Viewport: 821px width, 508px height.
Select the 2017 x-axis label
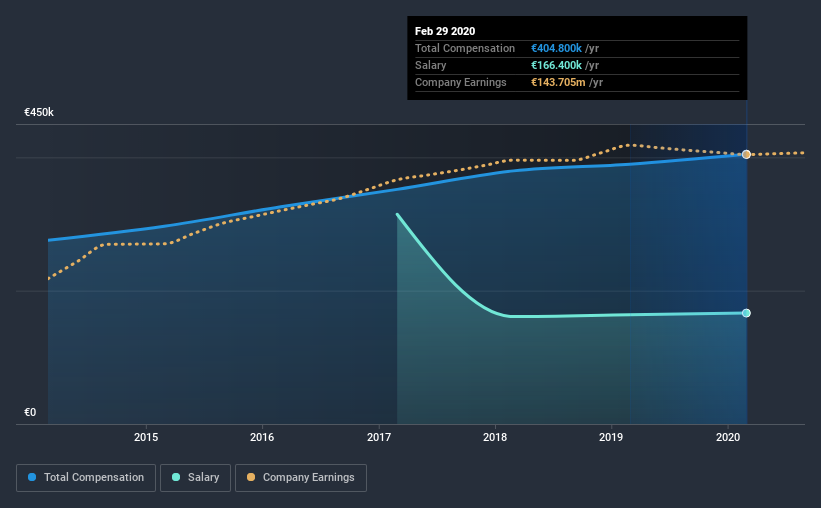[379, 437]
